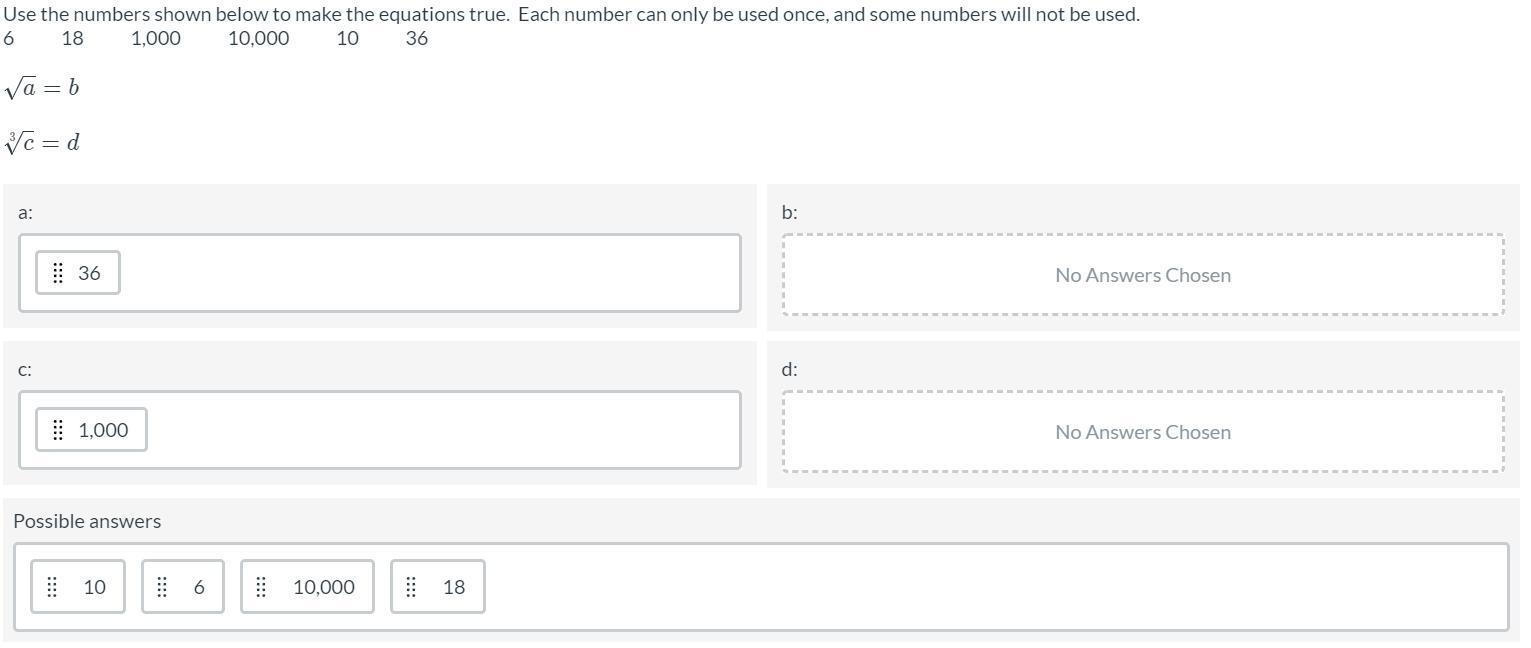
Task: Select the number 1,000 in box c
Action: tap(103, 430)
